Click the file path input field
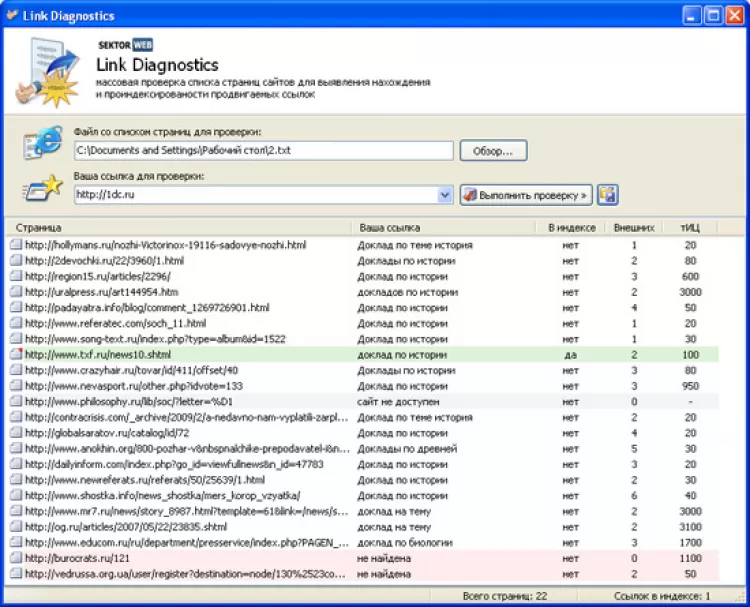 pos(264,151)
